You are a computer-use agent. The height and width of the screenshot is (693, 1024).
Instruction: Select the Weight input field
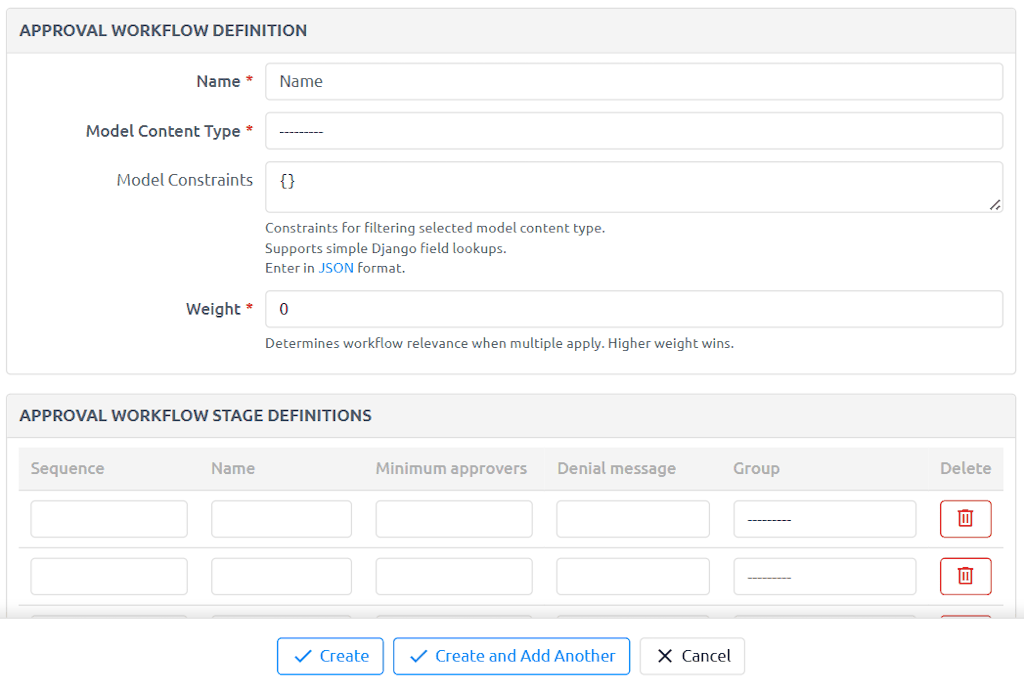tap(633, 309)
